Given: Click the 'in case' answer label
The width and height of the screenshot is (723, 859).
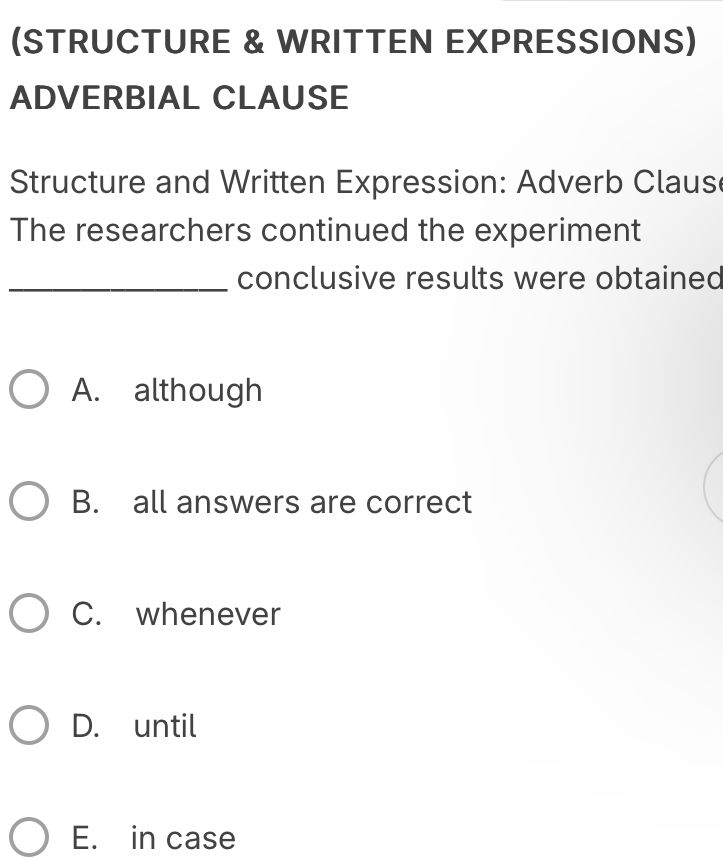Looking at the screenshot, I should 183,838.
